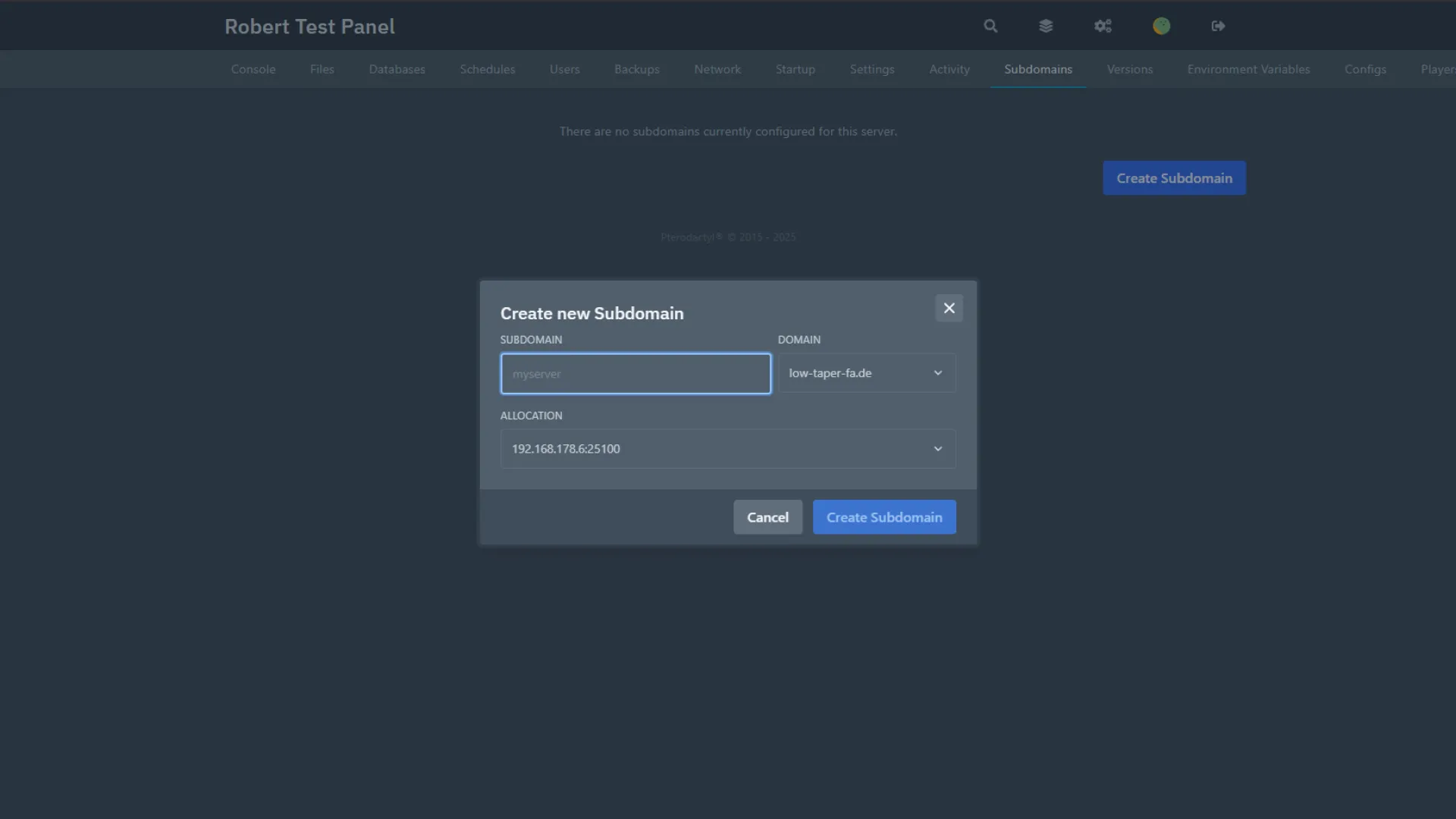Log out using the sign-out icon
Screen dimensions: 1456x819
pyautogui.click(x=1218, y=26)
